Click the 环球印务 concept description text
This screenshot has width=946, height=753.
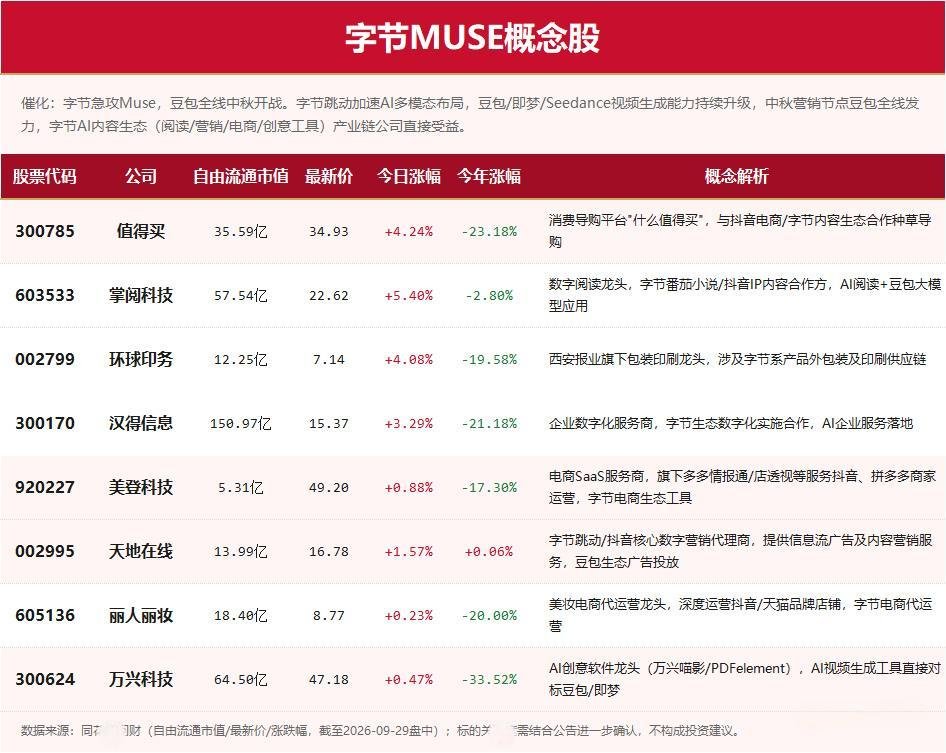[x=737, y=359]
